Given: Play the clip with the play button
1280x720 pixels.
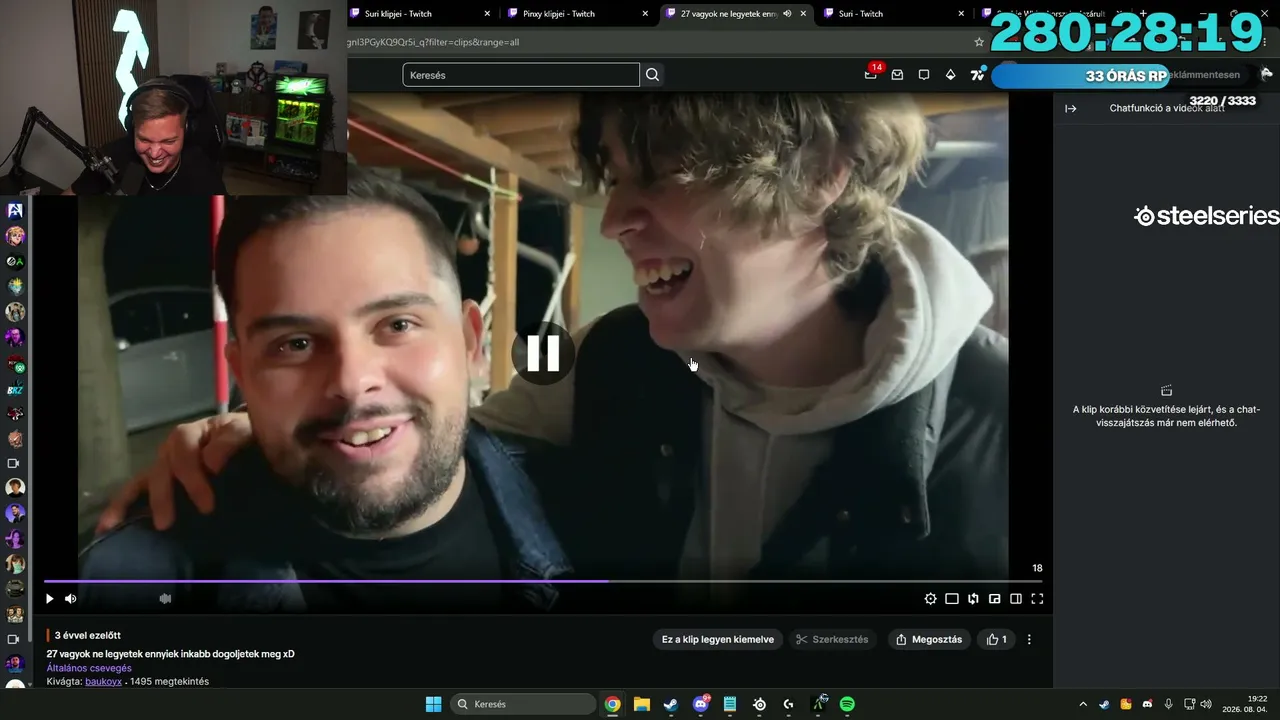Looking at the screenshot, I should 49,599.
